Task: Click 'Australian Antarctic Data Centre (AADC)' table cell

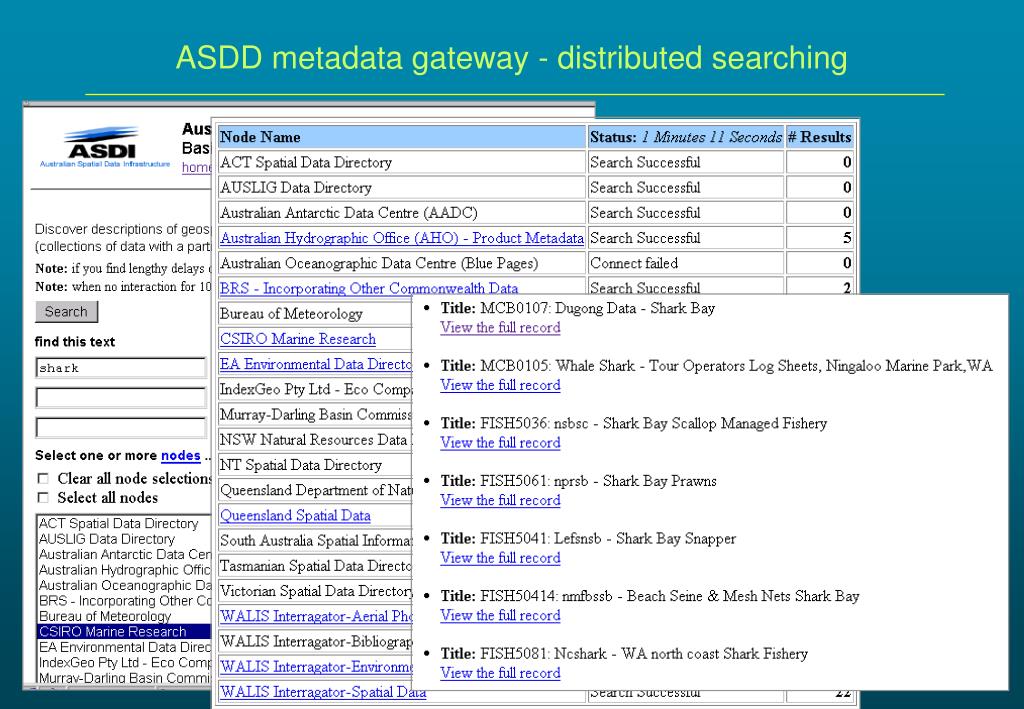Action: (x=402, y=213)
